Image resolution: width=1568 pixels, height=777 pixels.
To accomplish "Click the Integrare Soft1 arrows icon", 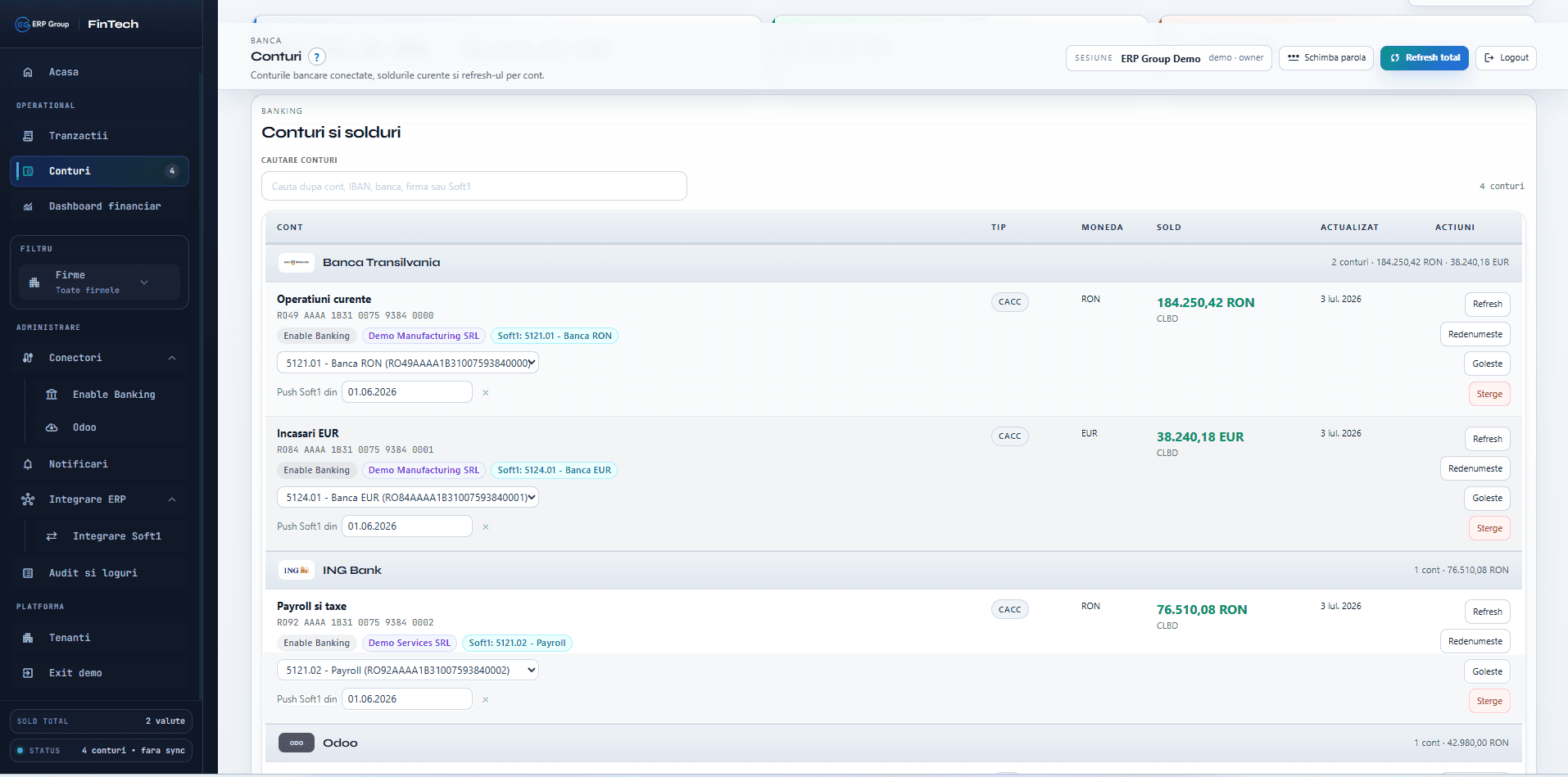I will coord(52,536).
